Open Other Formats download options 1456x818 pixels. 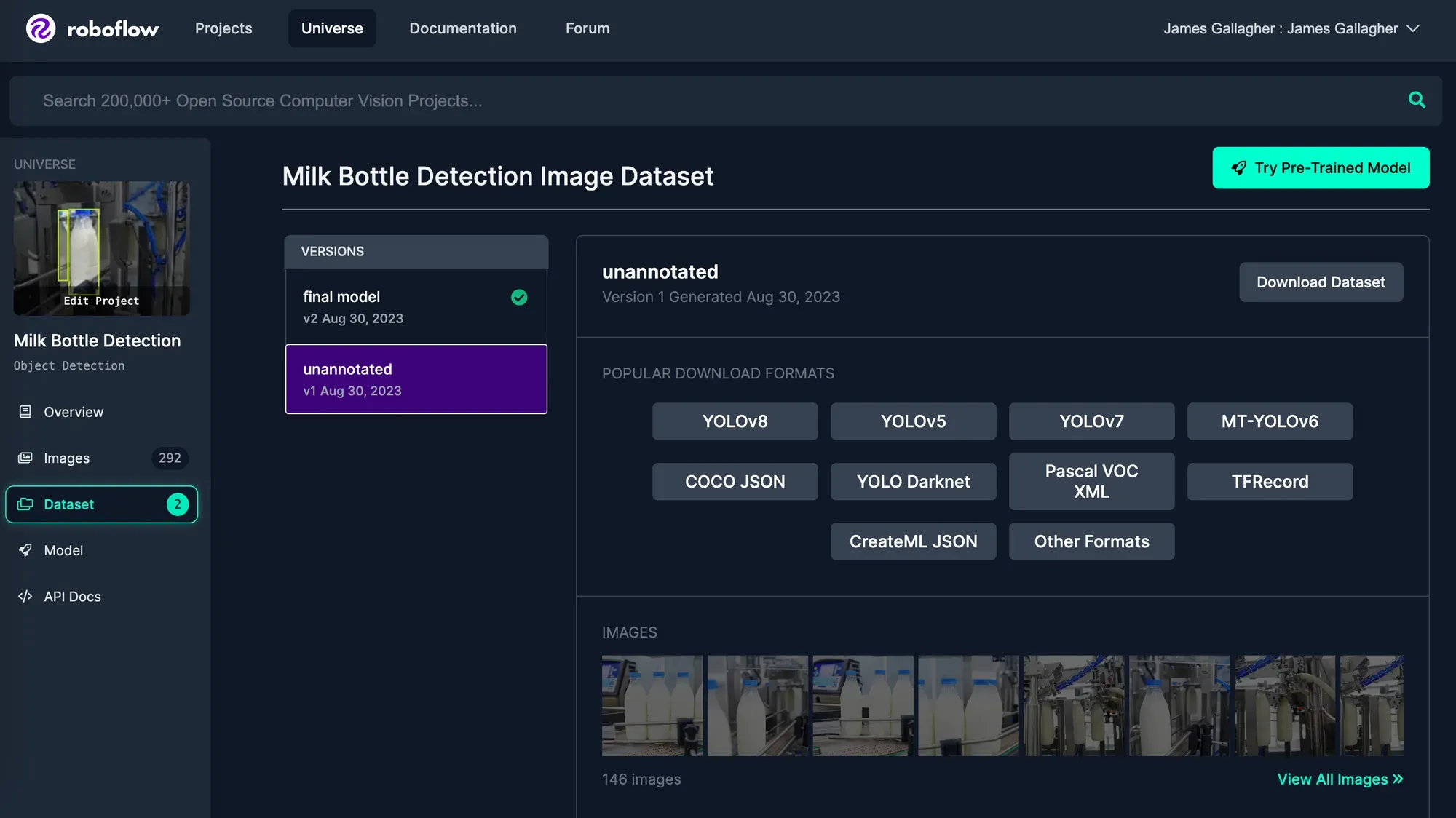point(1091,541)
